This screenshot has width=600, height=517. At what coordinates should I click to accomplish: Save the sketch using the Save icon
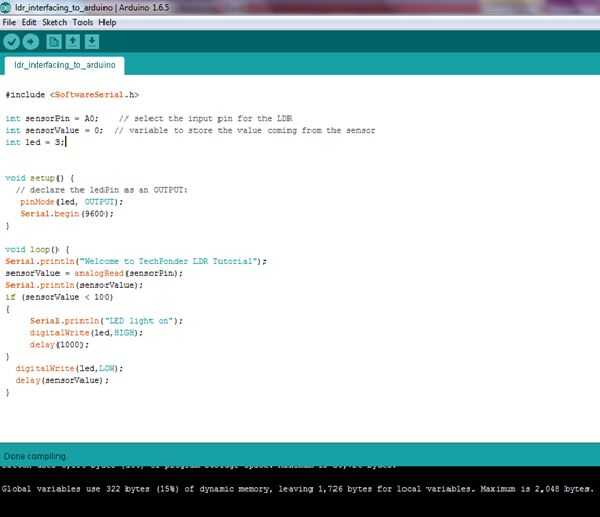(92, 42)
